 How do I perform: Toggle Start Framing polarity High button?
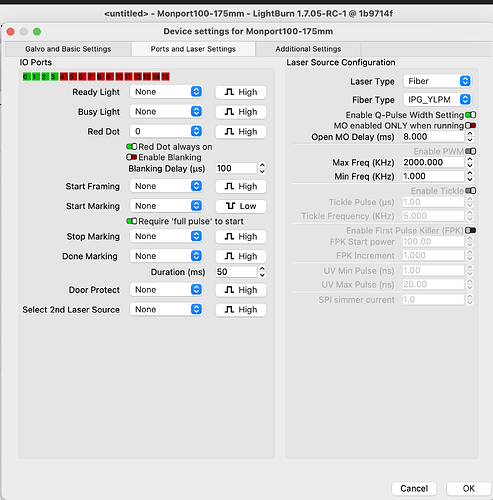(241, 186)
